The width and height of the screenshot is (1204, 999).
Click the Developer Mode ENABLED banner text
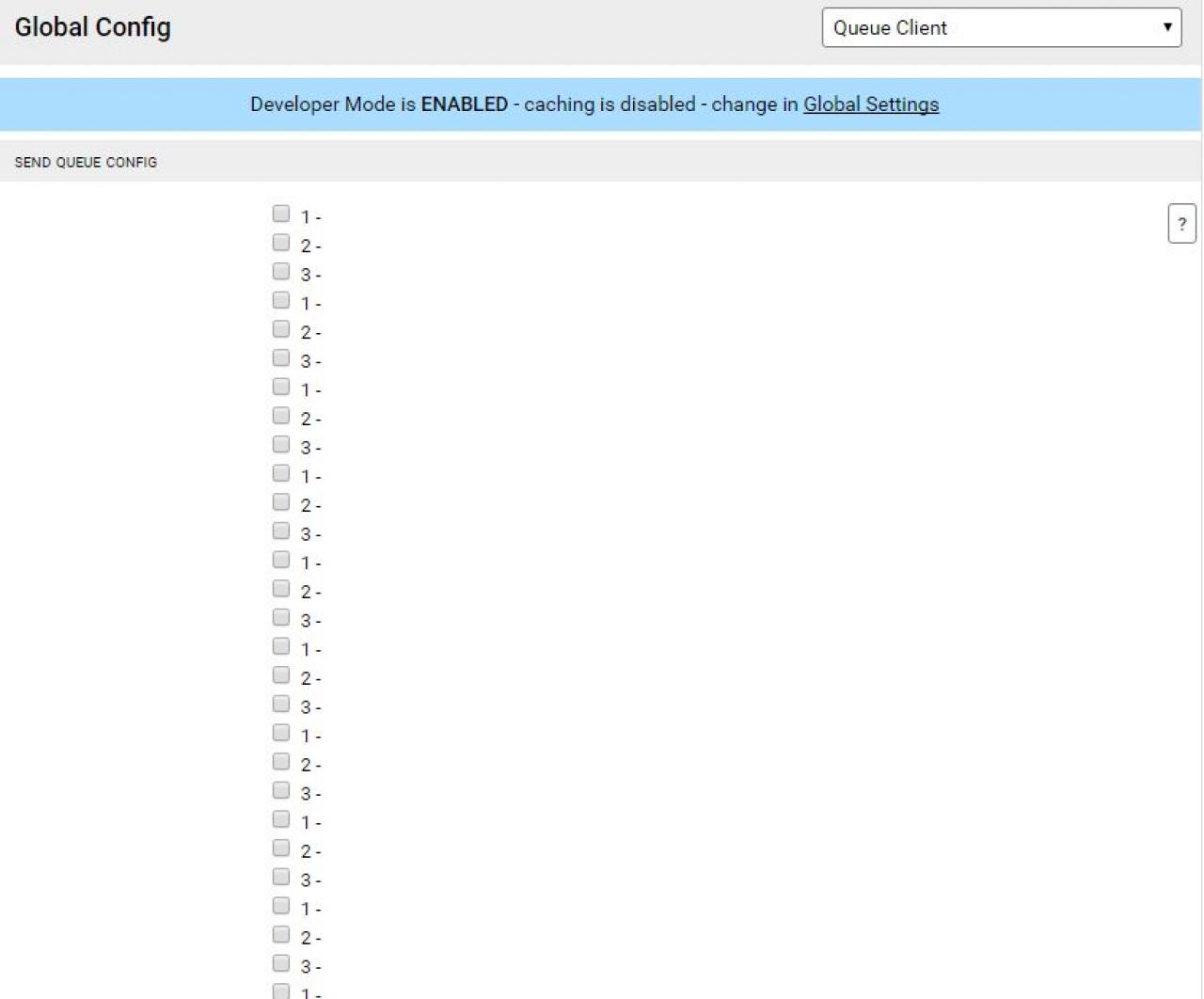[x=594, y=104]
